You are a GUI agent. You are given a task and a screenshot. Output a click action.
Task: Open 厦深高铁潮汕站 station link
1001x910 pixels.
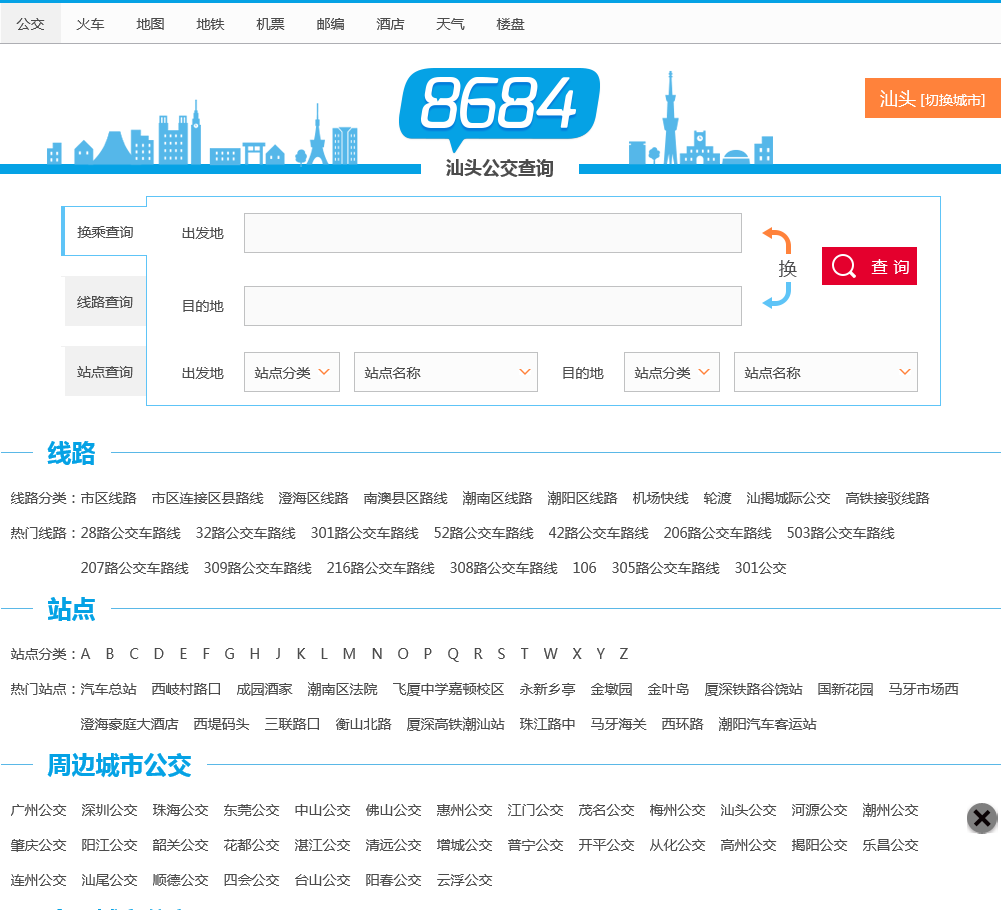(455, 724)
